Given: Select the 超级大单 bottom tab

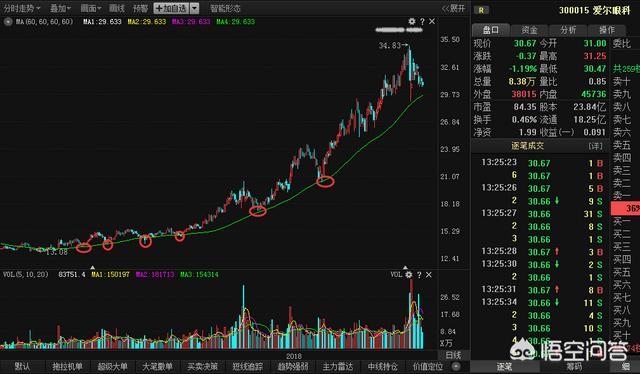Looking at the screenshot, I should (112, 367).
